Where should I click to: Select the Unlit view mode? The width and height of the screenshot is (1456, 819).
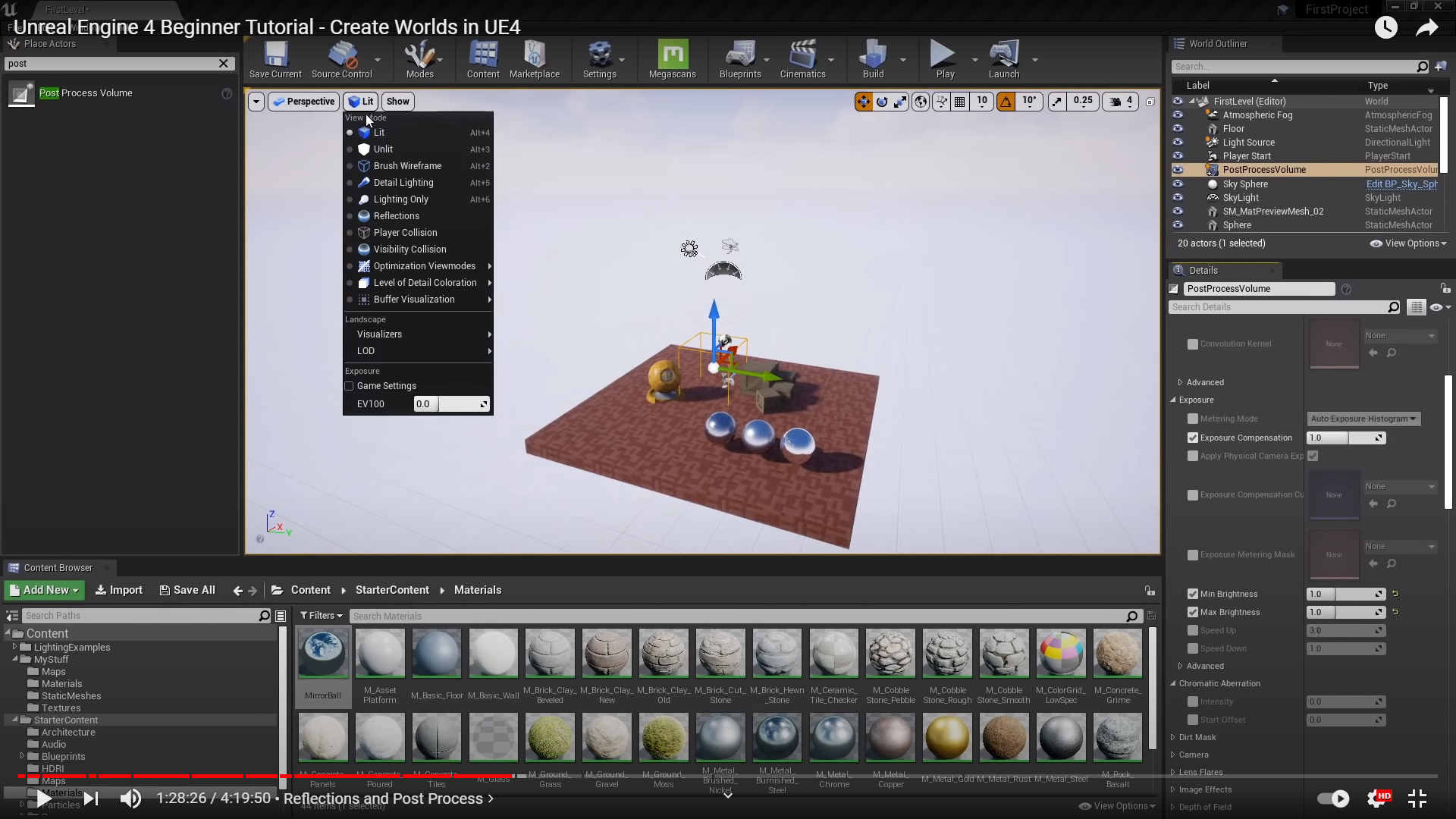point(383,149)
